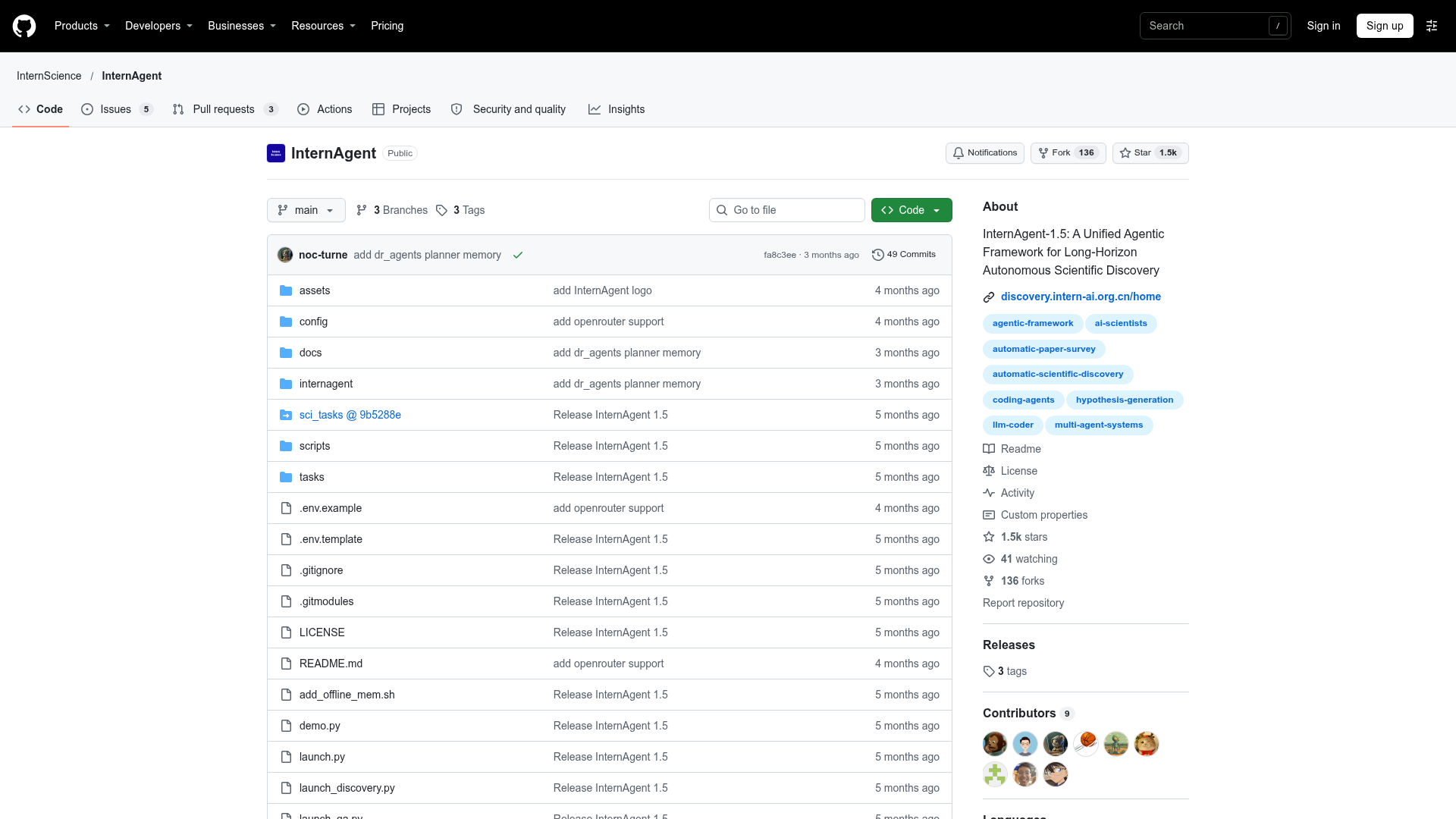Switch to the Insights tab
The width and height of the screenshot is (1456, 819).
click(x=617, y=109)
